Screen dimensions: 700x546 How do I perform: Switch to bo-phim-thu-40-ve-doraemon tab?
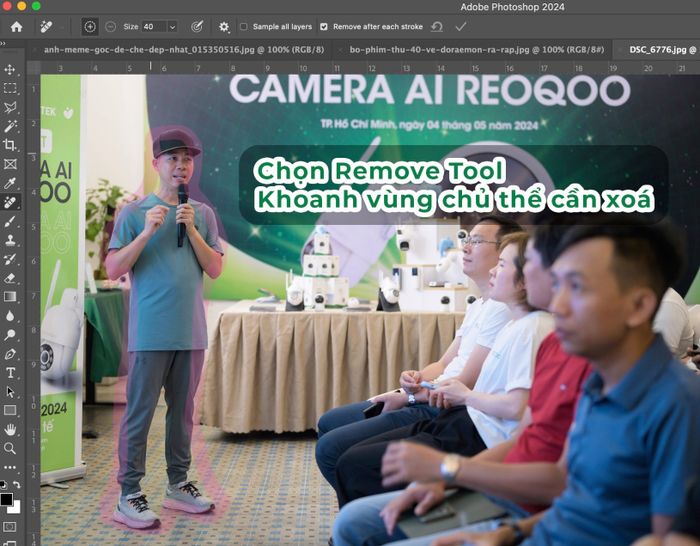476,50
